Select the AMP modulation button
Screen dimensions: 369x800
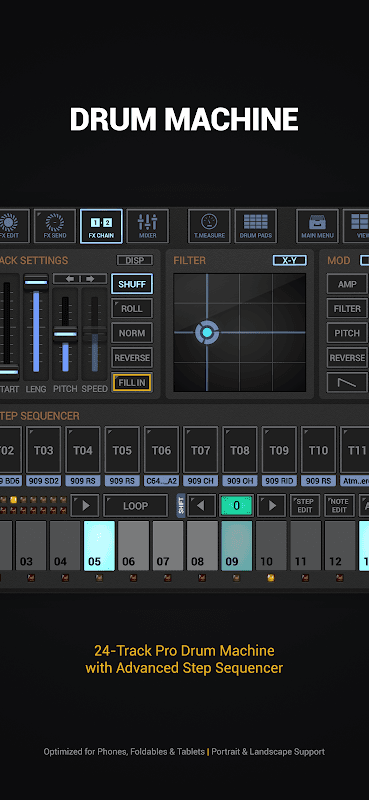coord(347,284)
